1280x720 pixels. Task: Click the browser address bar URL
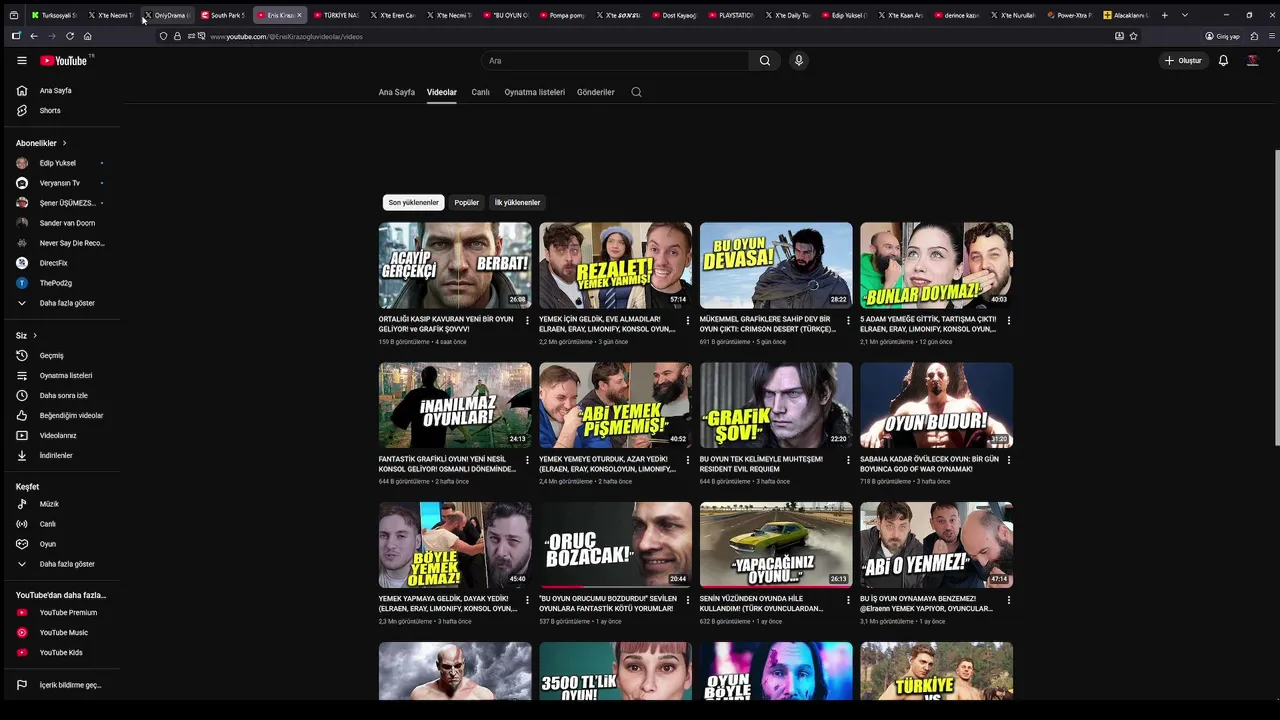click(x=286, y=36)
